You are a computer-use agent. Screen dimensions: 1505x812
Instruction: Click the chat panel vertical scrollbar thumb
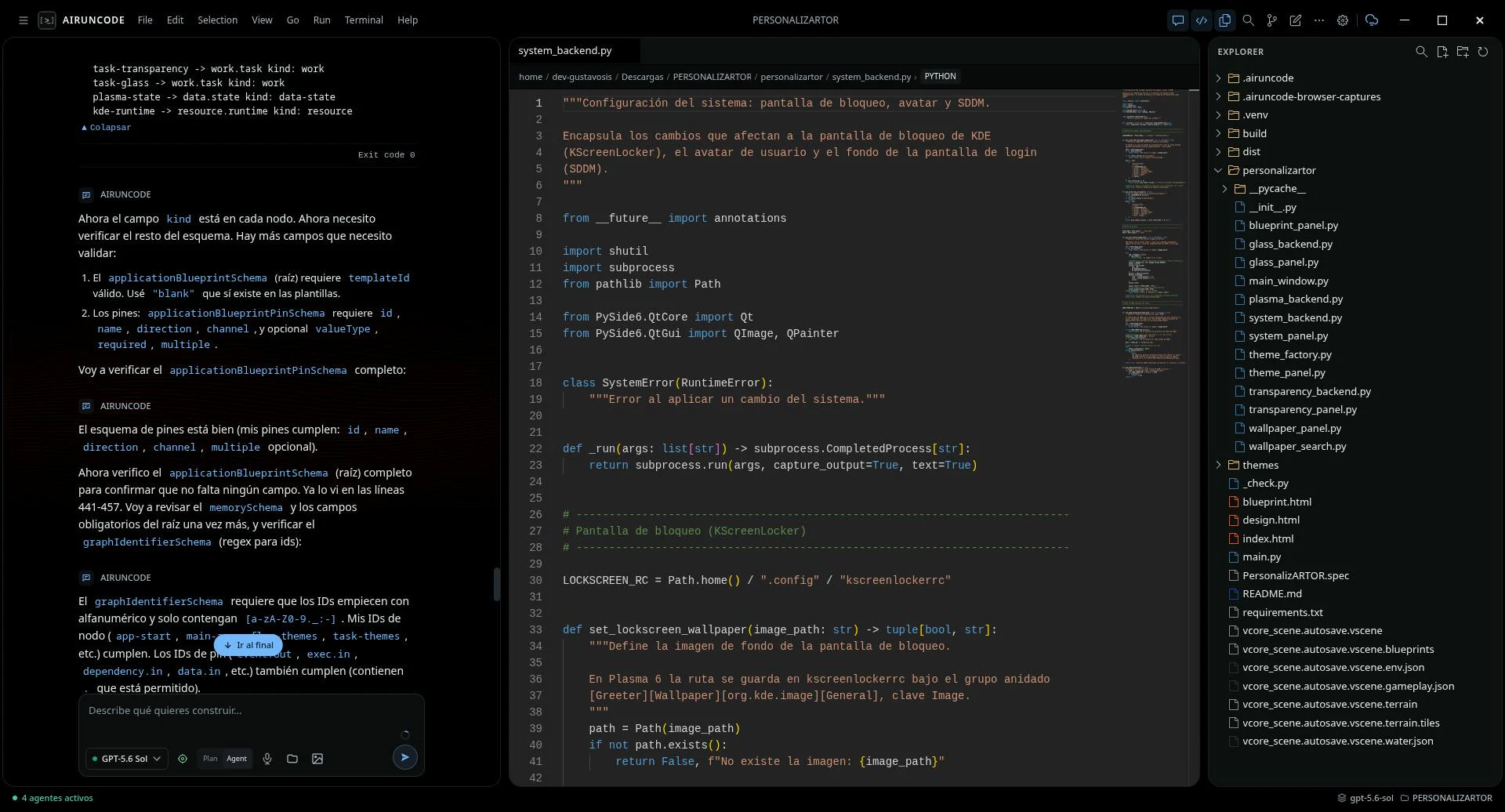coord(496,584)
